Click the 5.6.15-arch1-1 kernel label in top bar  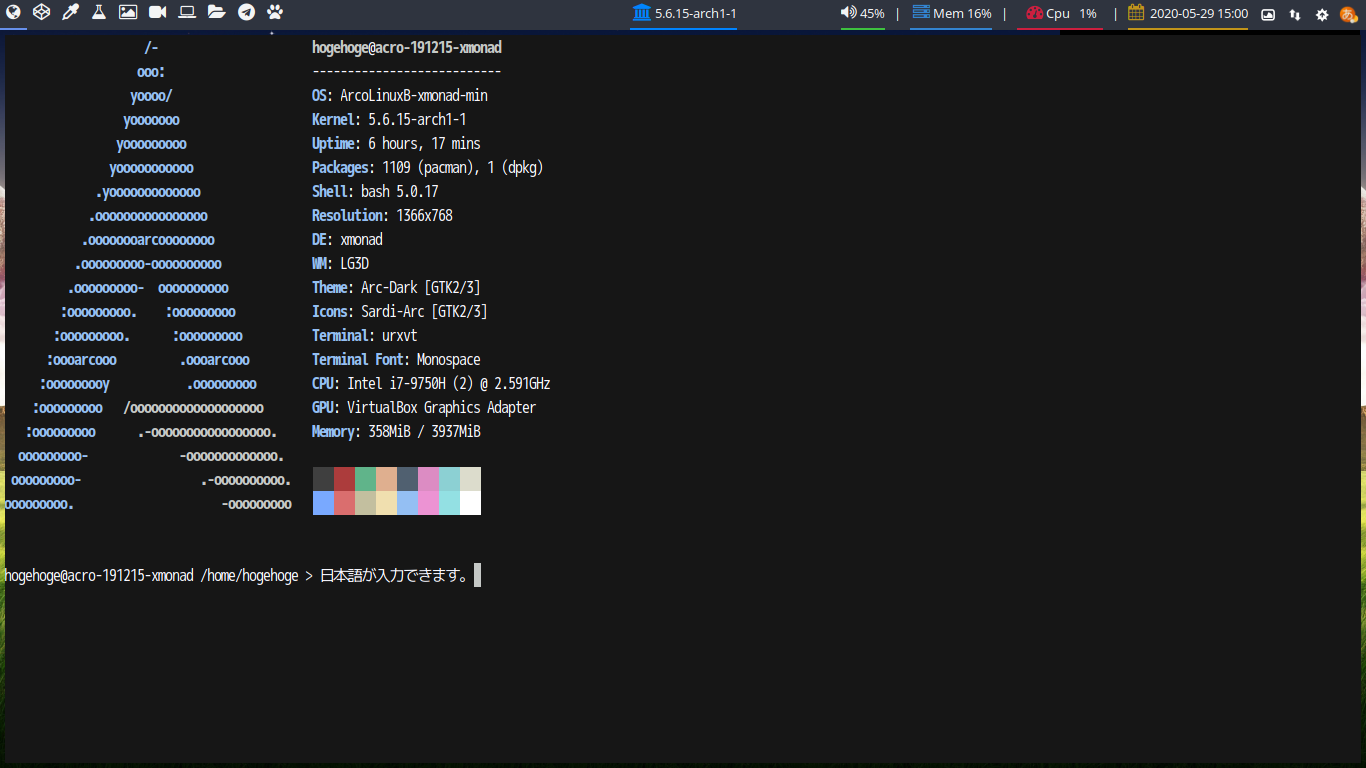(x=696, y=14)
